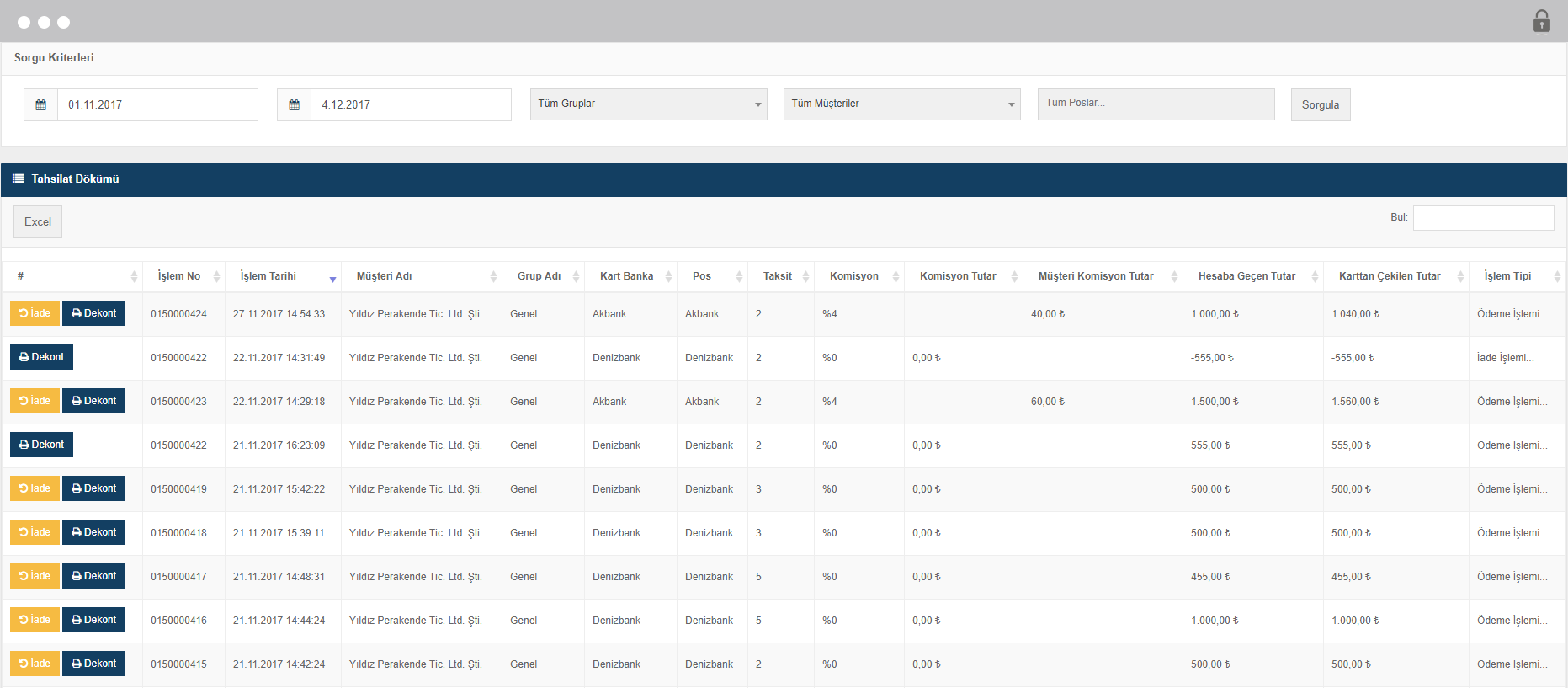Viewport: 1568px width, 688px height.
Task: Export the table with Excel button
Action: point(38,221)
